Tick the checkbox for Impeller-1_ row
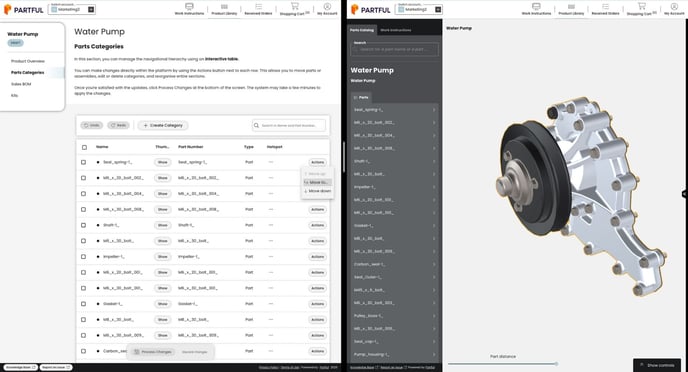The image size is (688, 372). click(83, 257)
